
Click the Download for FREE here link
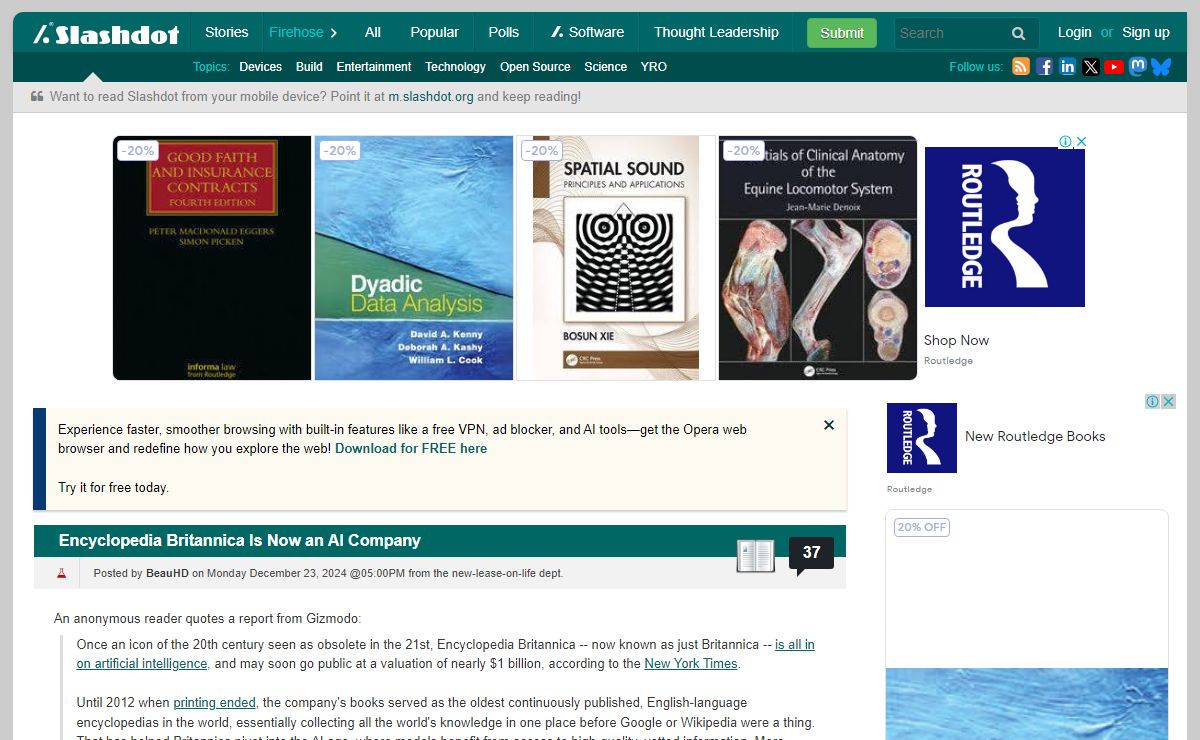[x=411, y=448]
